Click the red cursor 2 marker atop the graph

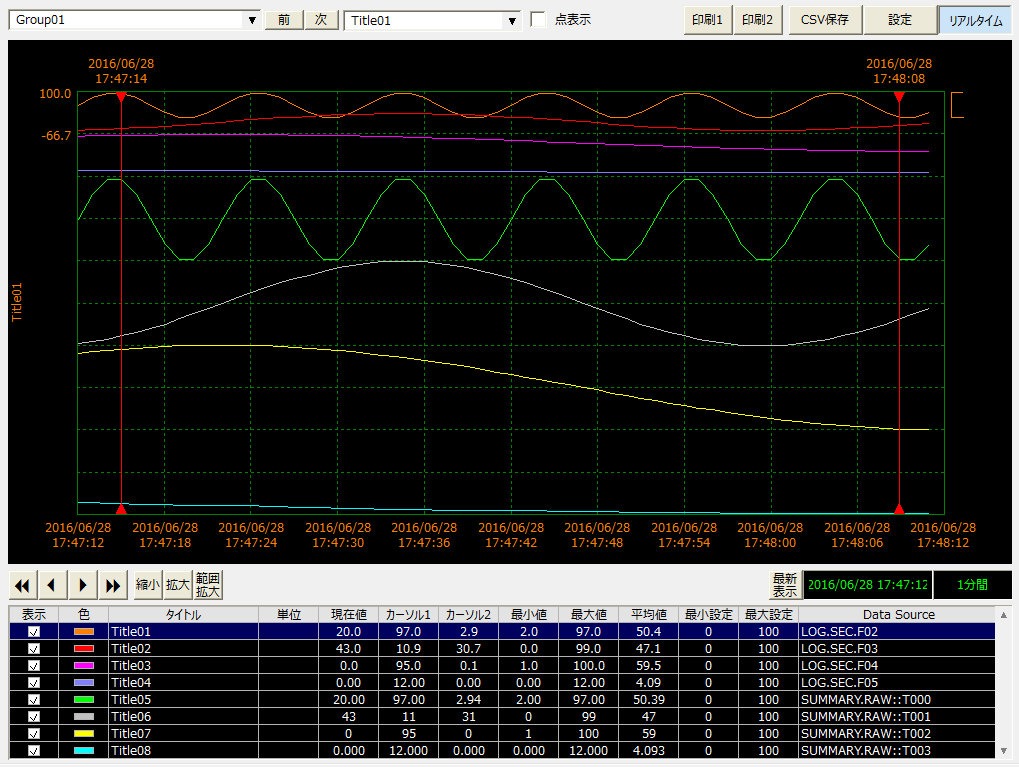tap(899, 97)
